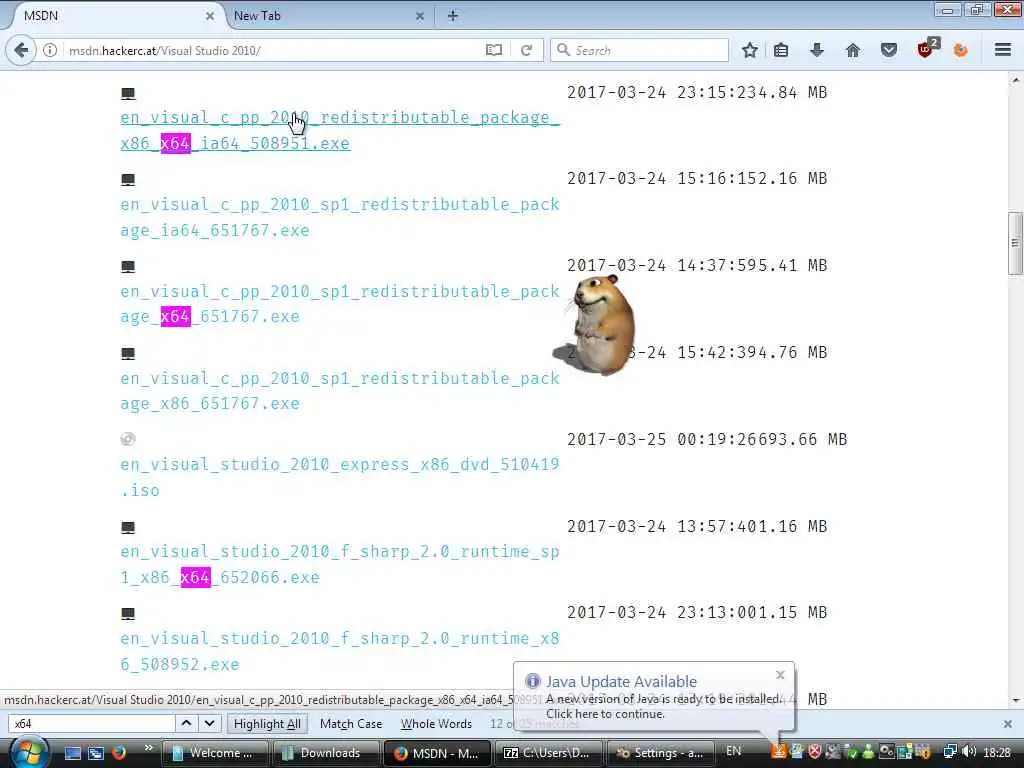
Task: Click the taskbar clock 18:28
Action: 997,752
